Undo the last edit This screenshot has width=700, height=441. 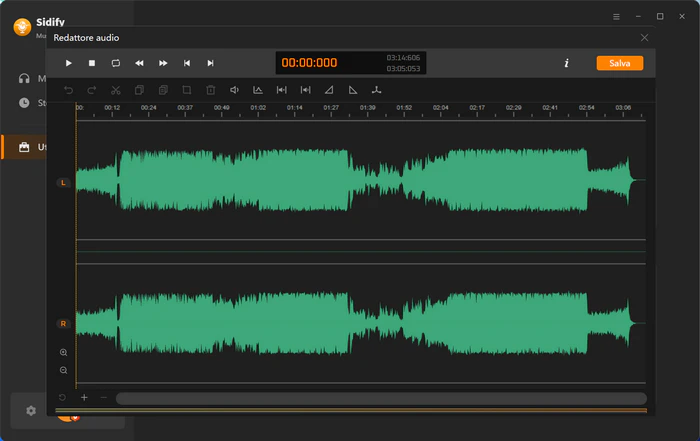pos(68,90)
